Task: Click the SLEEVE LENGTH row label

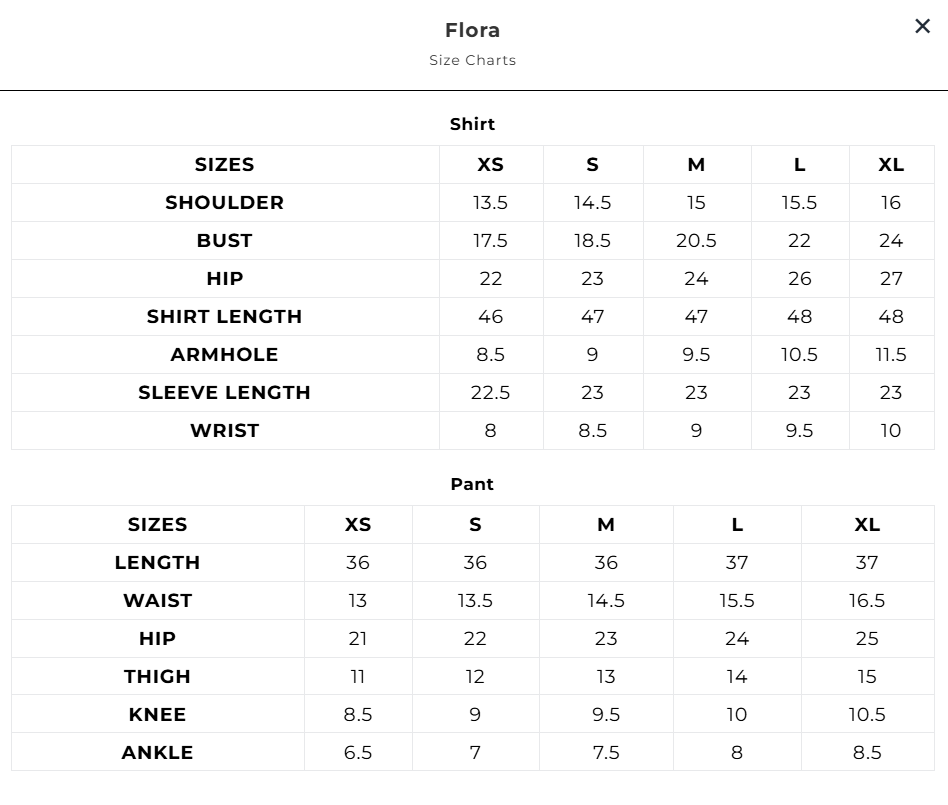Action: click(x=225, y=393)
